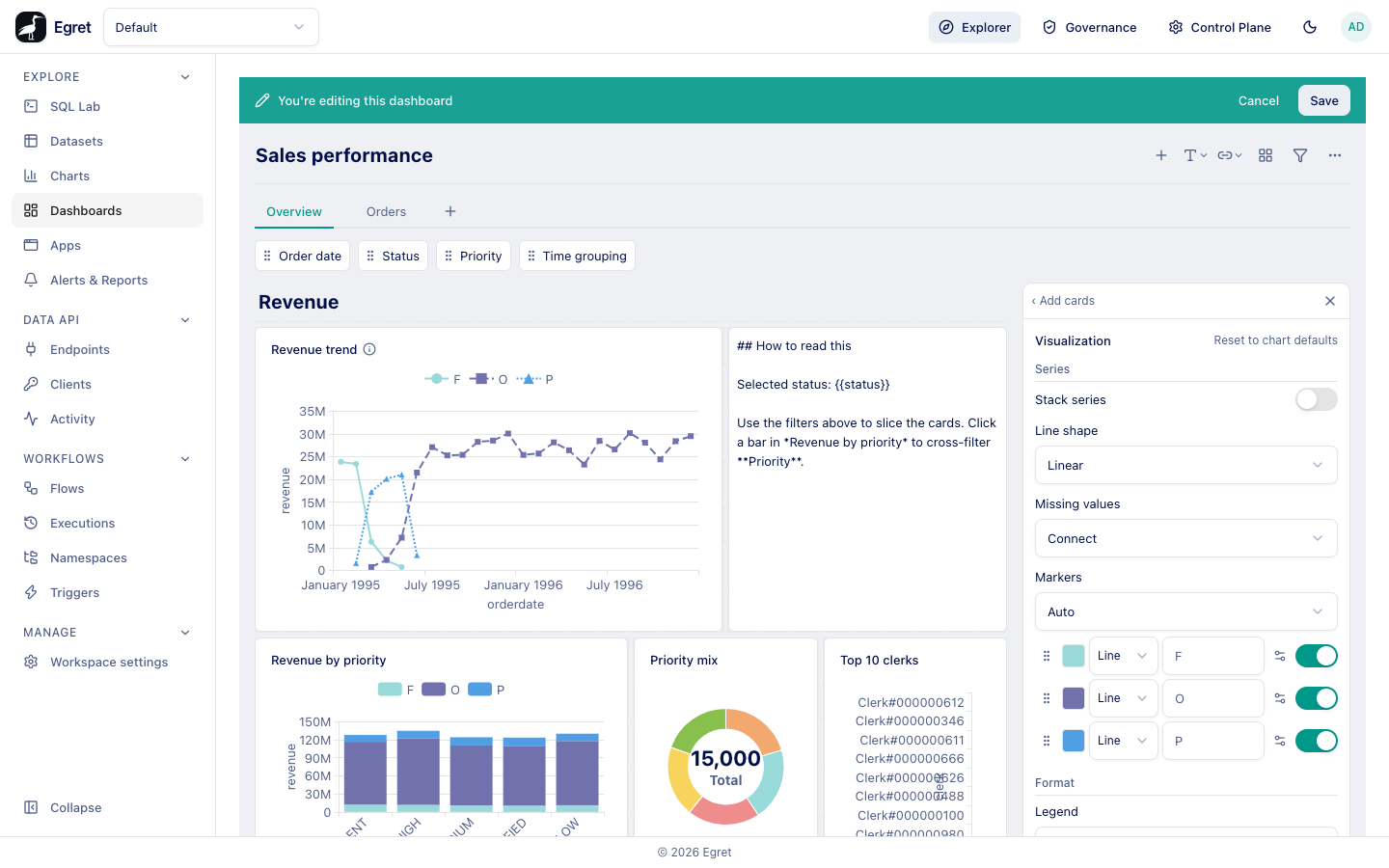Collapse the WORKFLOWS sidebar section
1389x868 pixels.
click(185, 459)
